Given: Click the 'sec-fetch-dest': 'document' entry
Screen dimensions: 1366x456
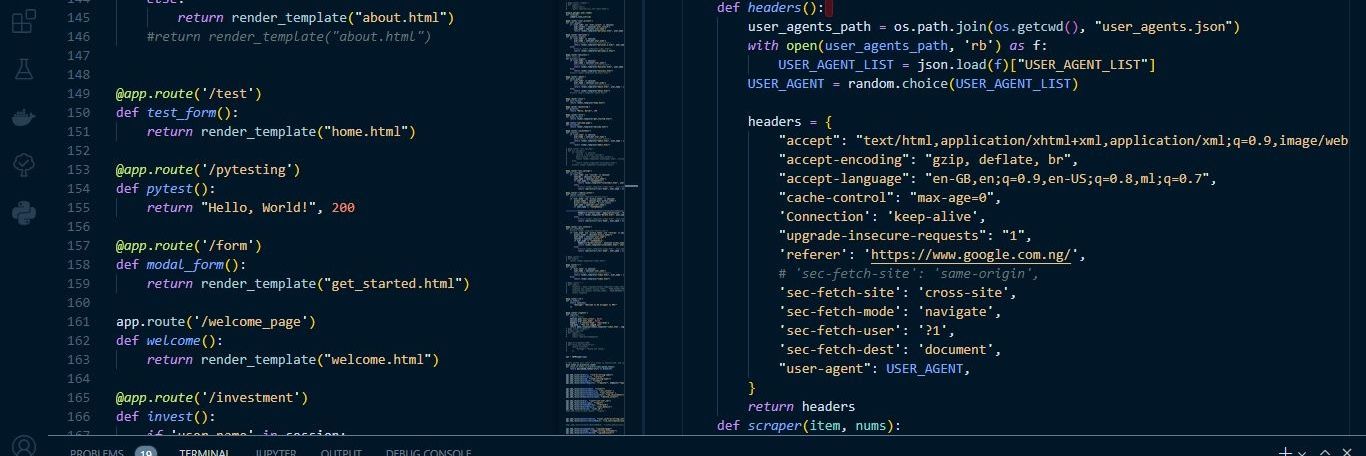Looking at the screenshot, I should tap(894, 349).
